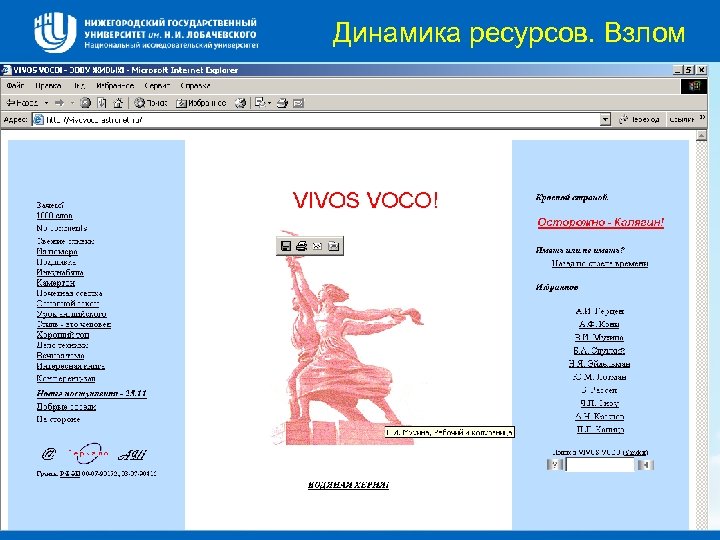The width and height of the screenshot is (720, 540).
Task: Expand the Forward button history dropdown arrow
Action: click(x=72, y=103)
